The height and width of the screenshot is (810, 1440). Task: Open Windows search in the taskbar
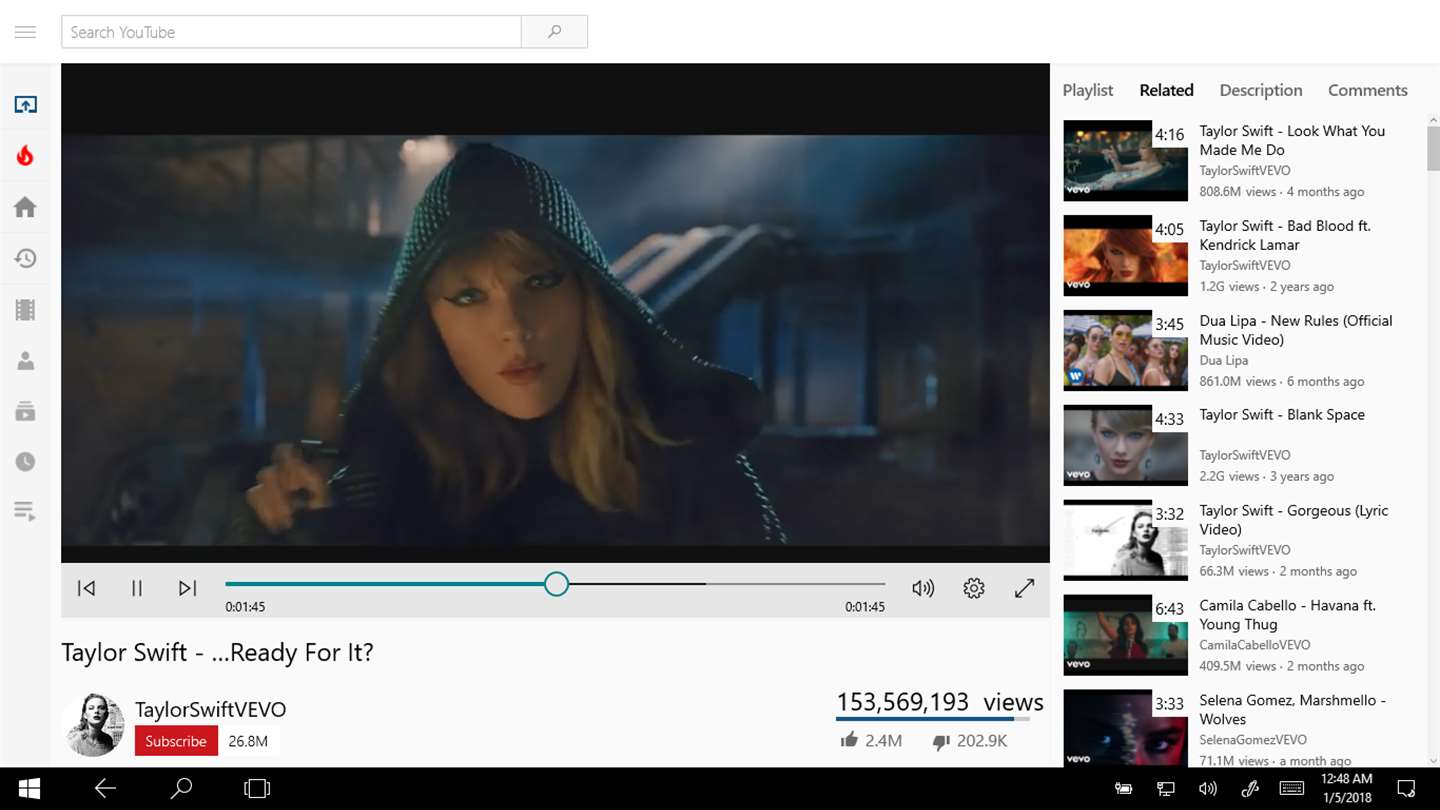(181, 789)
